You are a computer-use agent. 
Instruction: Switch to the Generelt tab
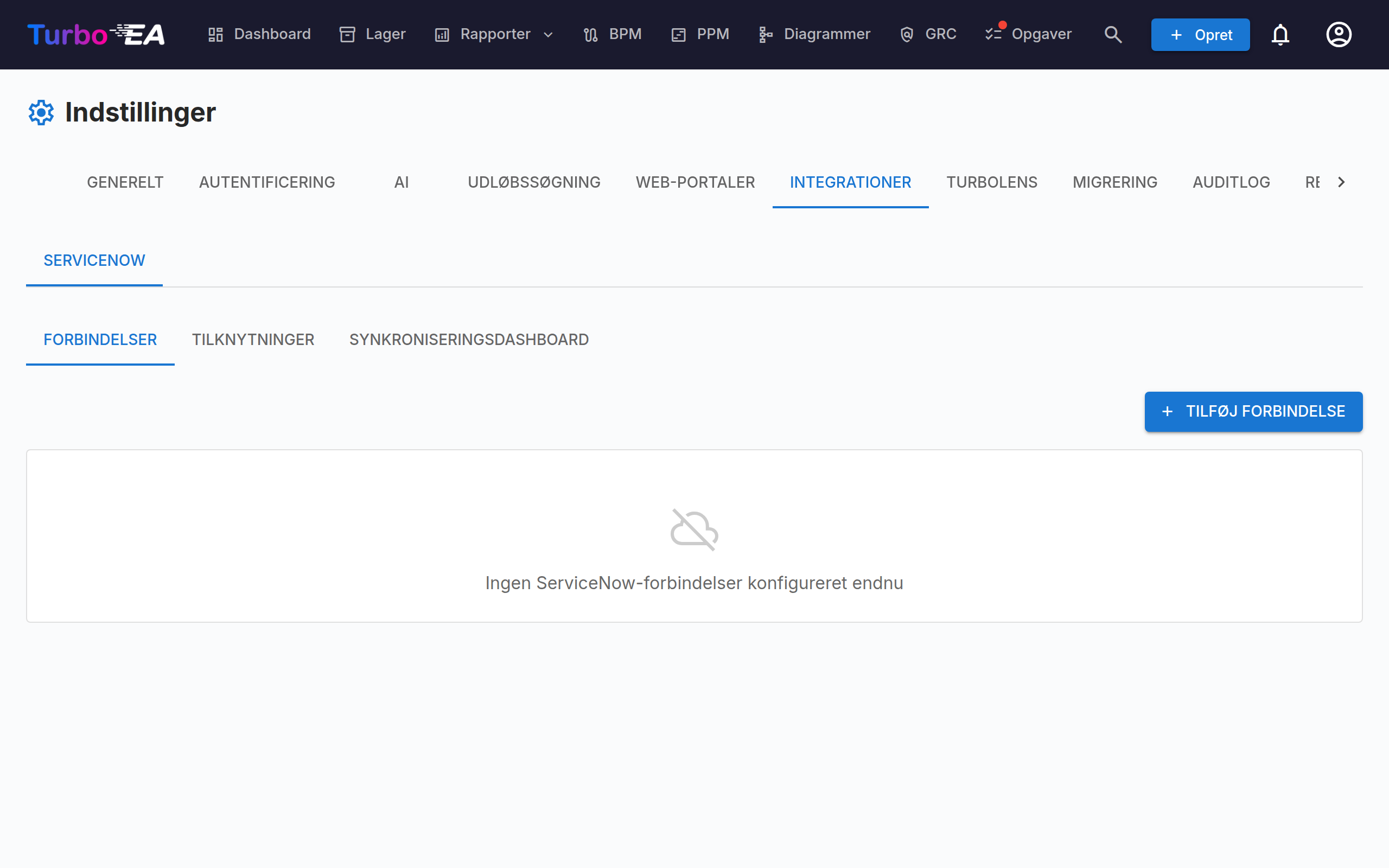click(125, 182)
